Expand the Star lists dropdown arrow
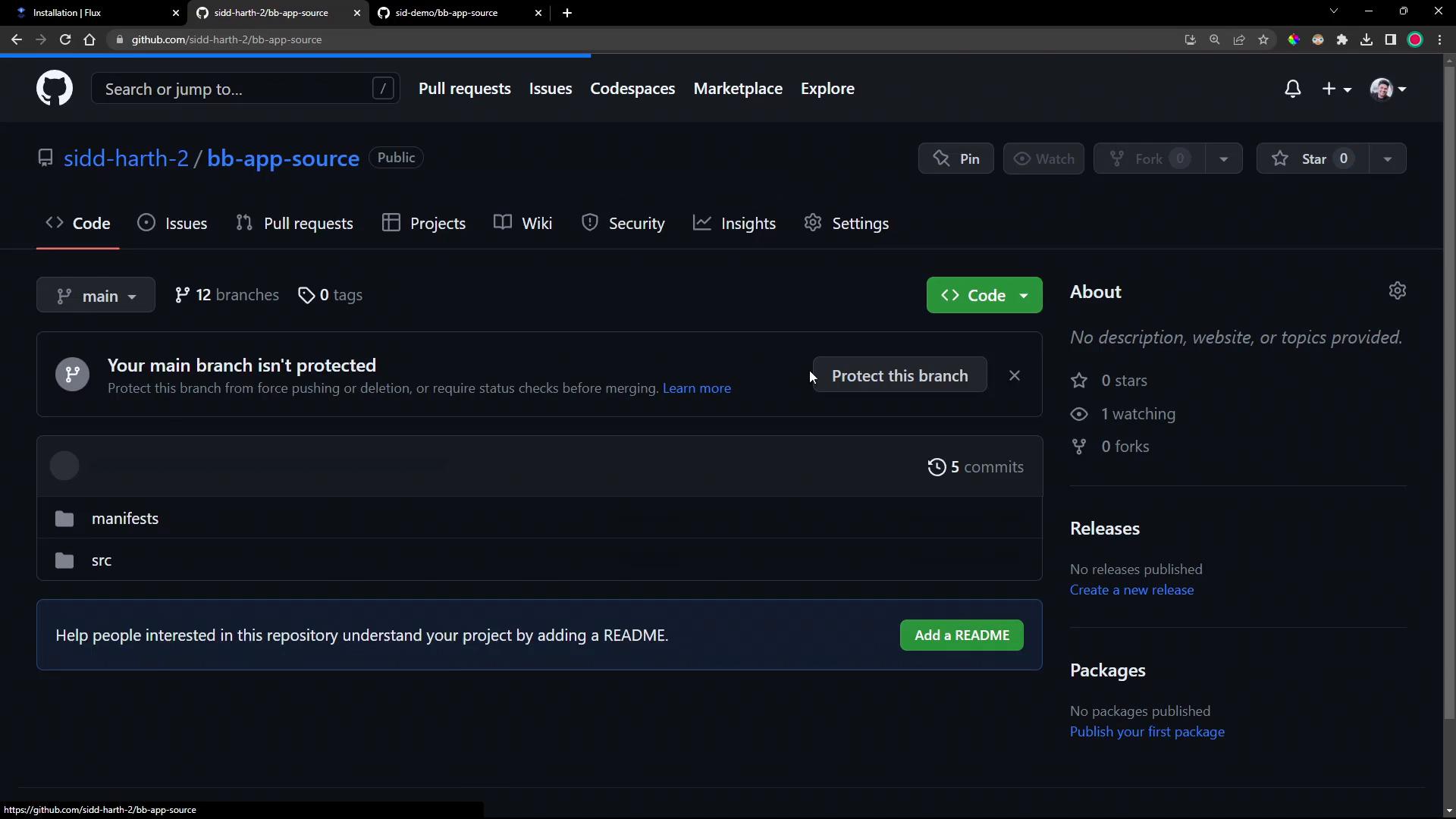The height and width of the screenshot is (819, 1456). (x=1388, y=158)
